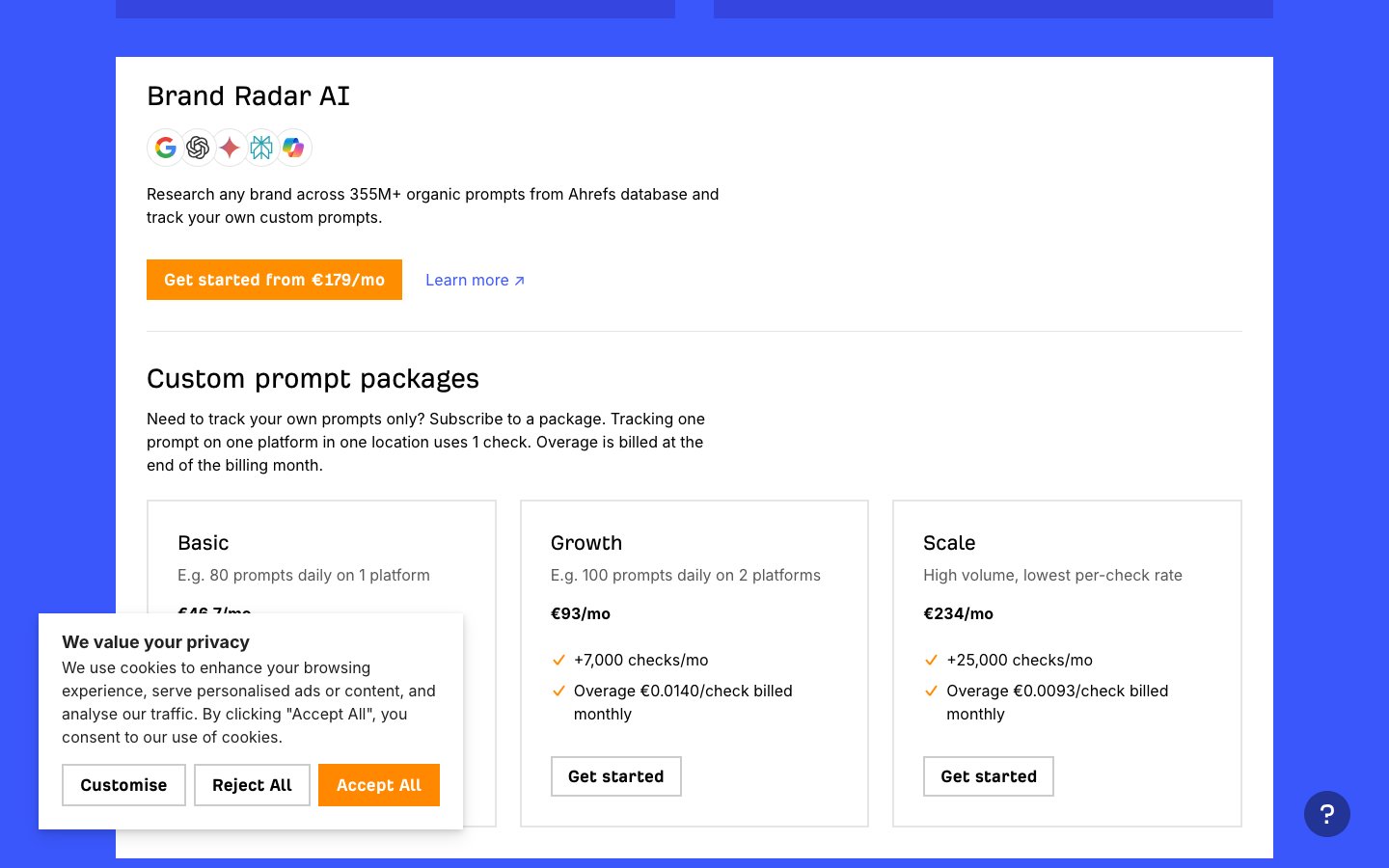The height and width of the screenshot is (868, 1389).
Task: Click the Google logo icon
Action: [166, 148]
